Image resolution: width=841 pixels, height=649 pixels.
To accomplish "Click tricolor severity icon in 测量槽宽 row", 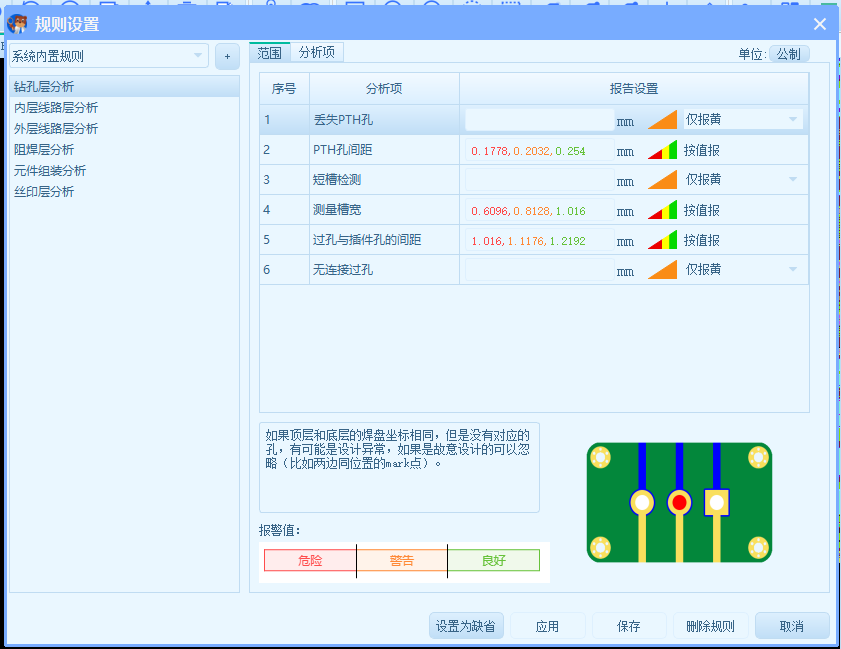I will point(662,210).
